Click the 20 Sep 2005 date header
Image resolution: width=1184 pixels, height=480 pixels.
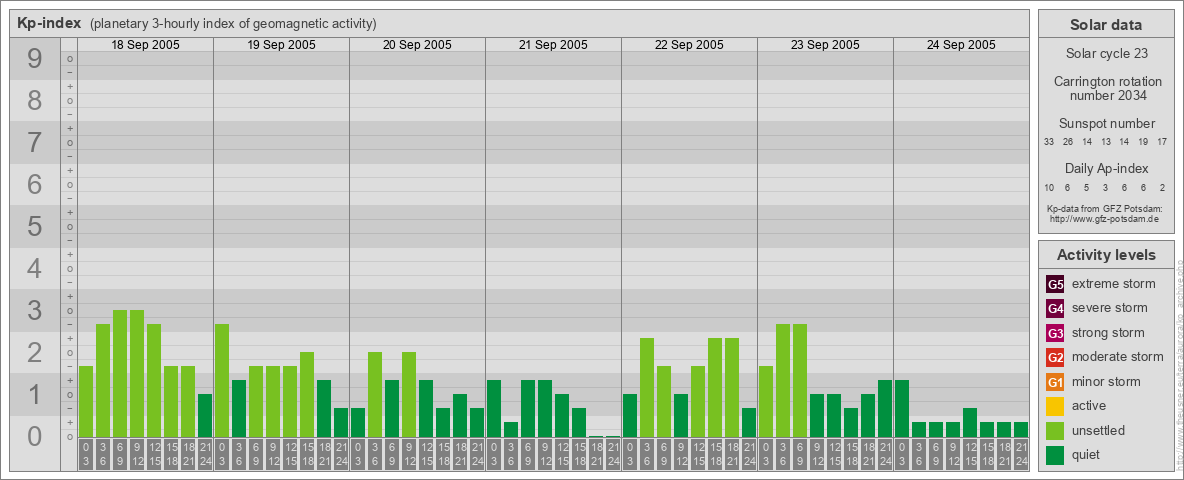[x=418, y=45]
